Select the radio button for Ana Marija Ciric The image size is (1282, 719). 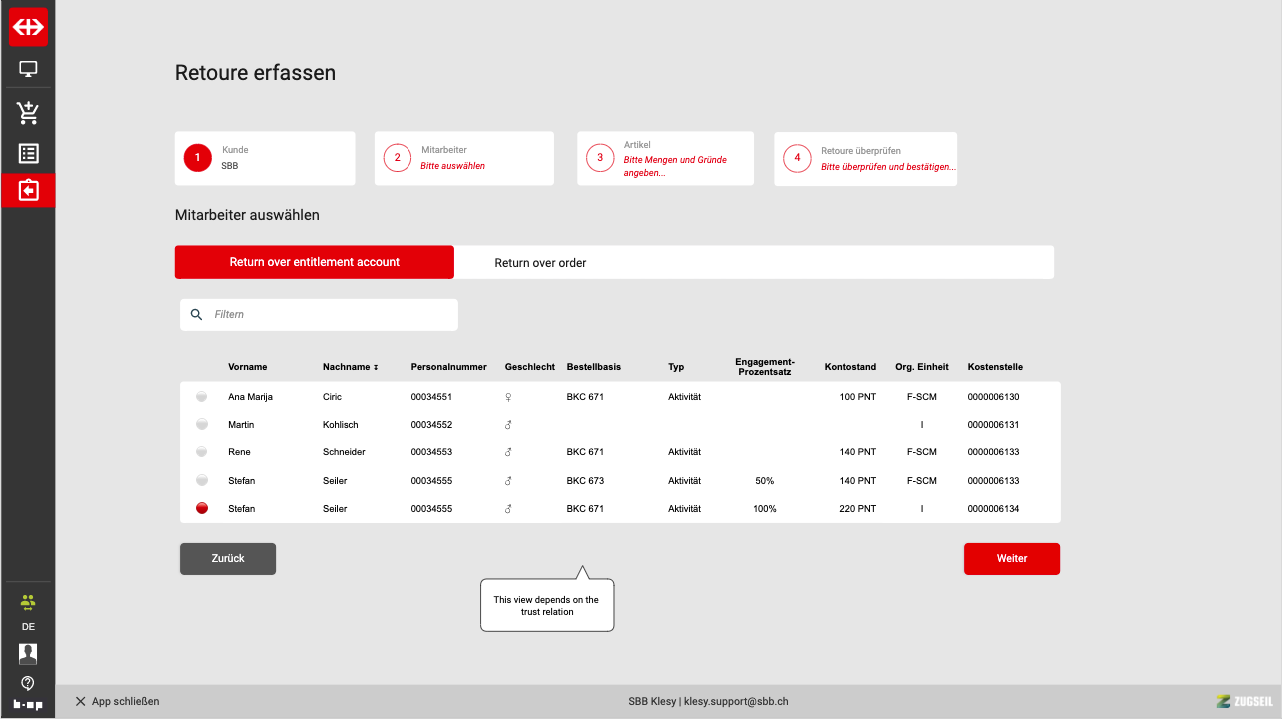tap(202, 397)
